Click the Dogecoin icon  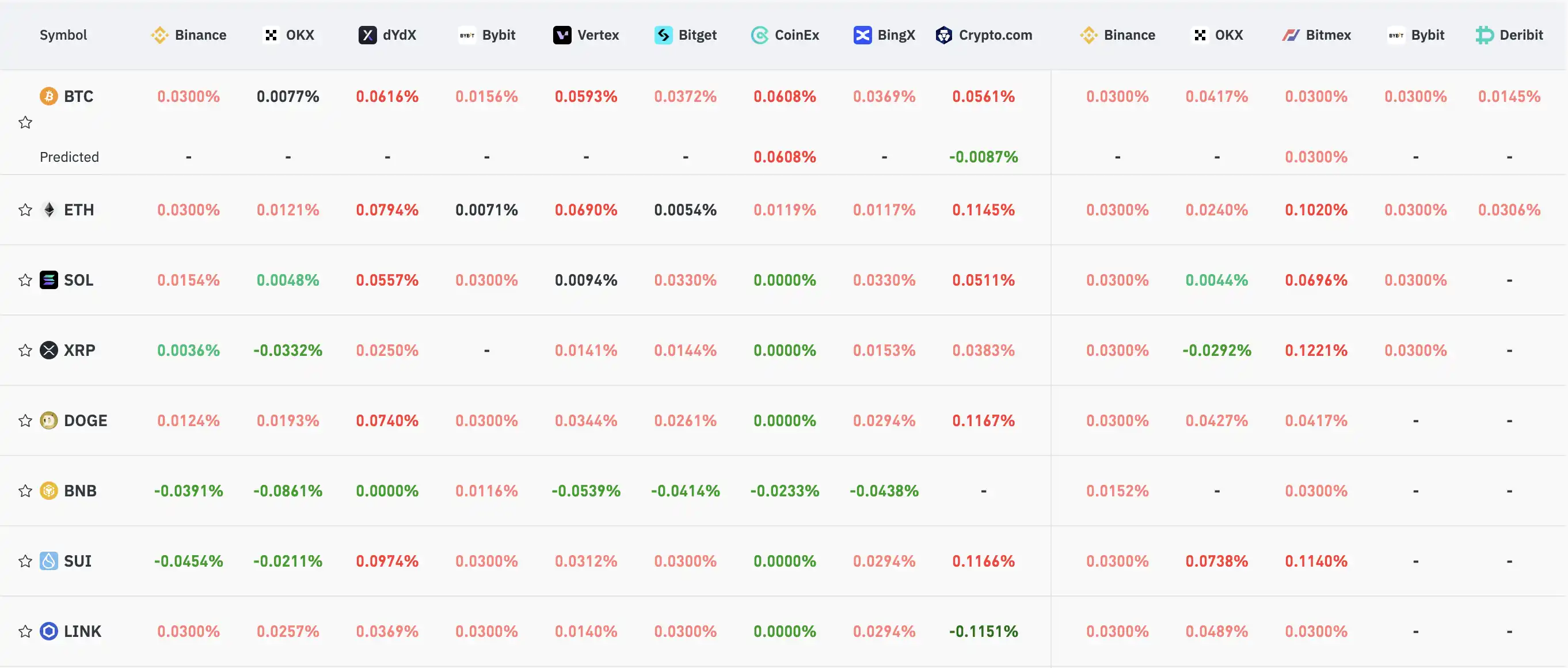coord(49,421)
